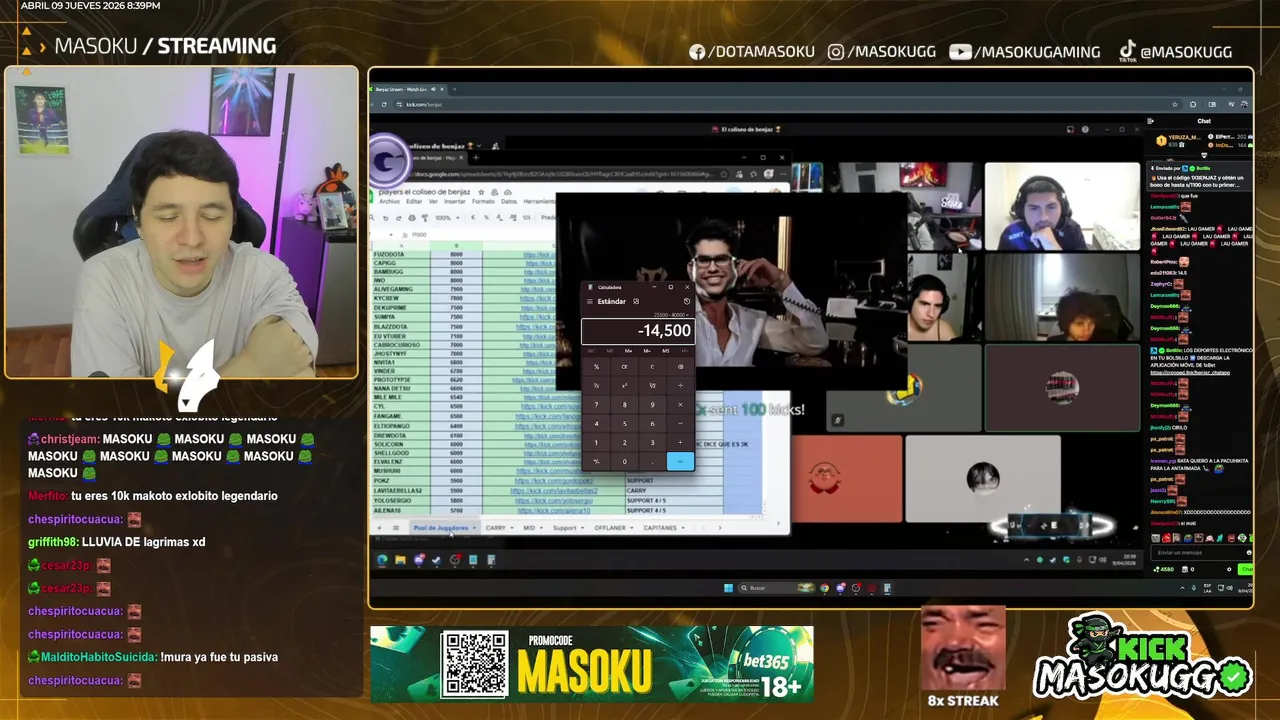This screenshot has height=720, width=1280.
Task: Open the calculator hamburger navigation menu
Action: tap(590, 301)
